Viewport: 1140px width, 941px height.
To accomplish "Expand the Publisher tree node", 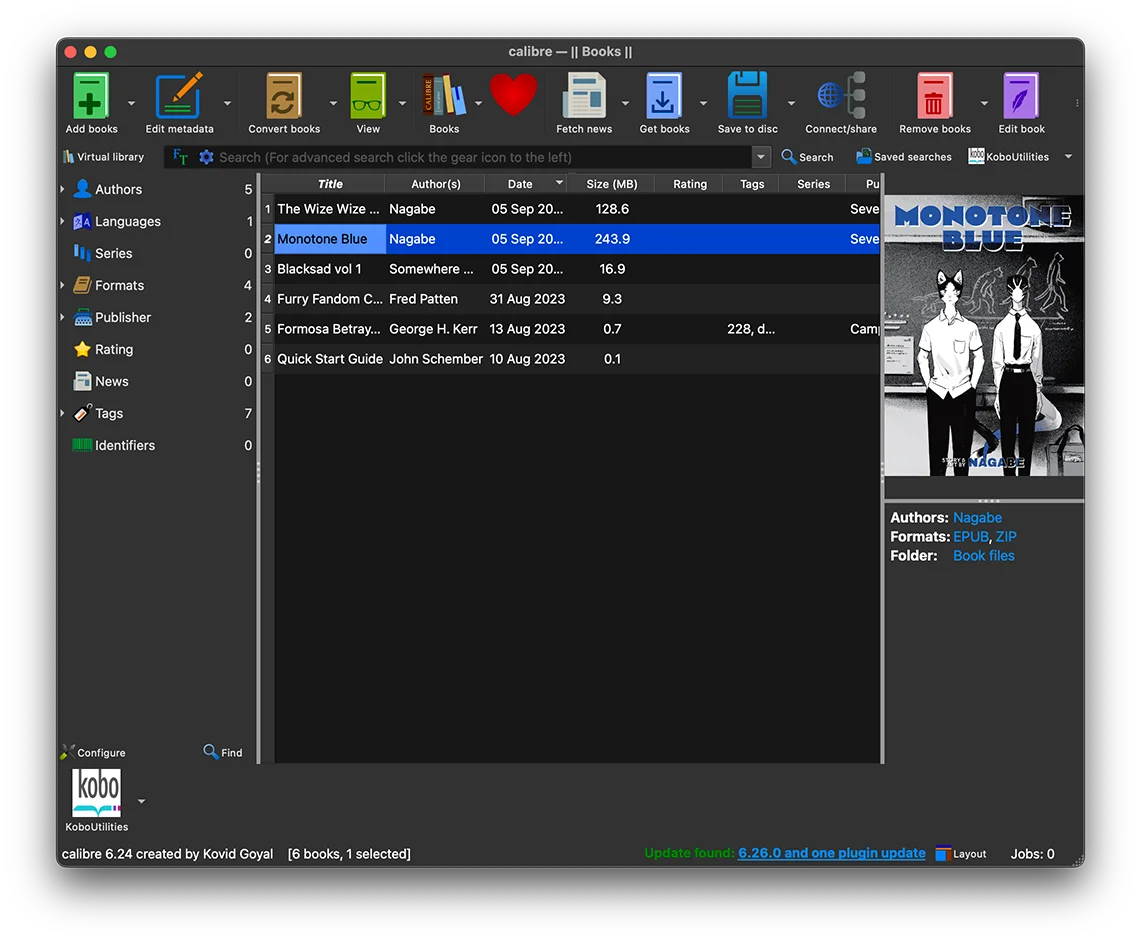I will pyautogui.click(x=63, y=317).
